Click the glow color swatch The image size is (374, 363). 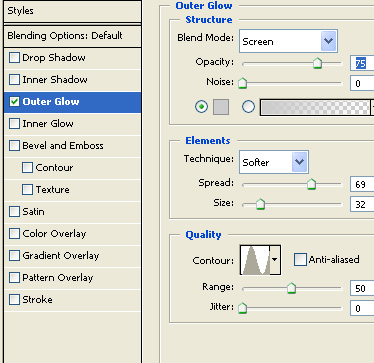(x=221, y=107)
